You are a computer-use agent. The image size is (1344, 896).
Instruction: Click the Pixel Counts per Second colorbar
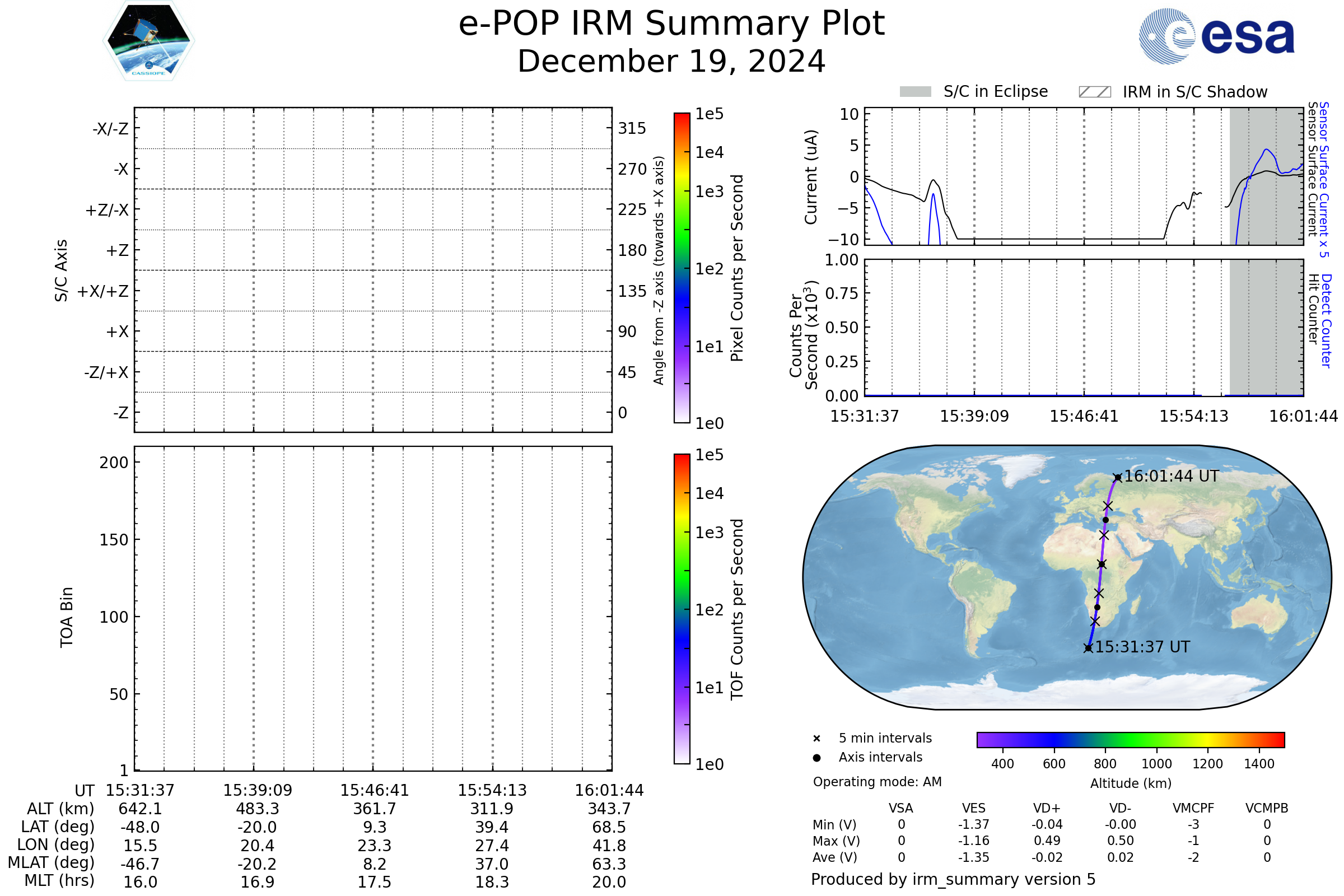[x=682, y=268]
